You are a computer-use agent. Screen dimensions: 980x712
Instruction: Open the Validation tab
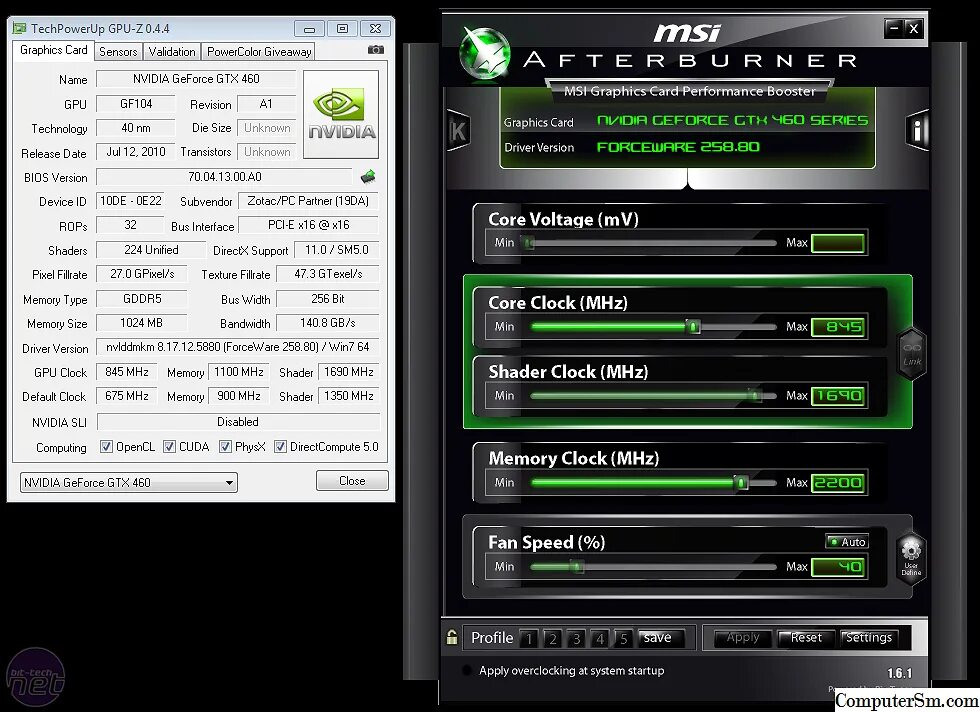[x=172, y=52]
